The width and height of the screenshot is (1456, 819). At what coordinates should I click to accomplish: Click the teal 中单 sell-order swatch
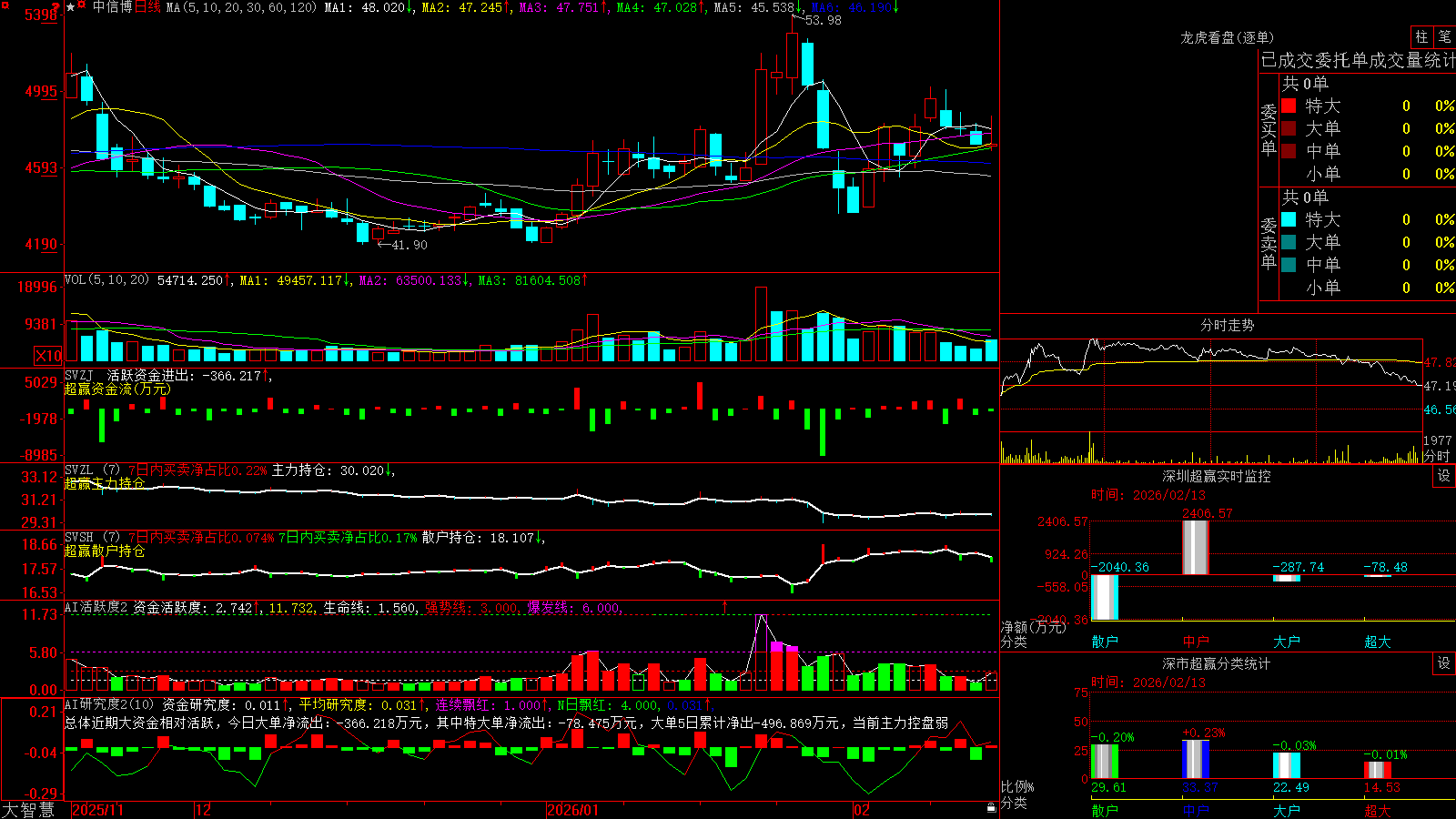tap(1289, 264)
